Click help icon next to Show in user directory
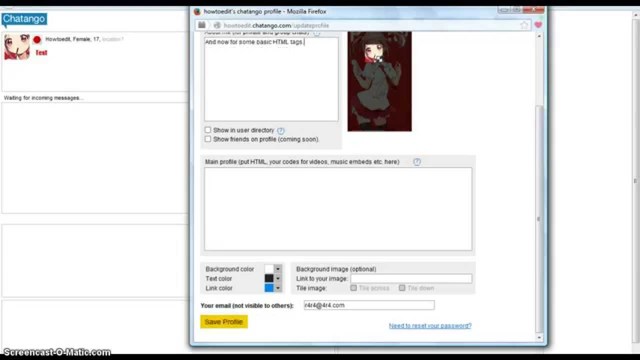 click(281, 131)
